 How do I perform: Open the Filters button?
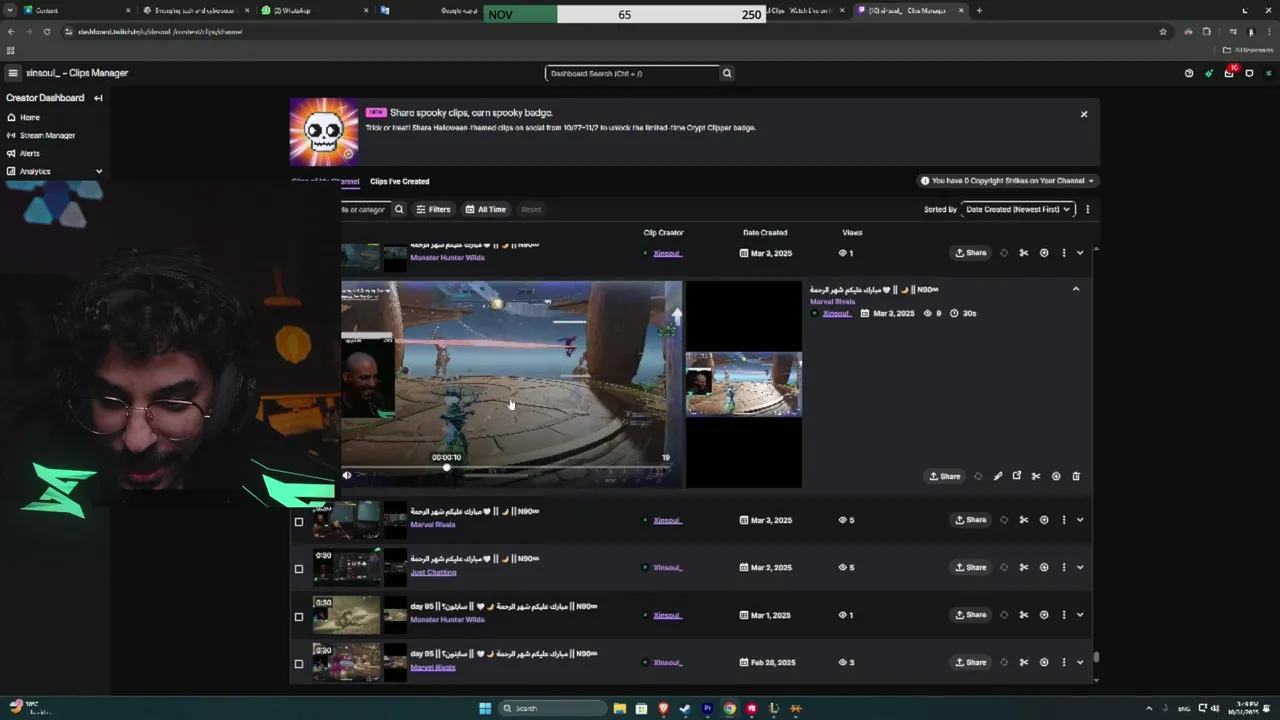point(433,209)
